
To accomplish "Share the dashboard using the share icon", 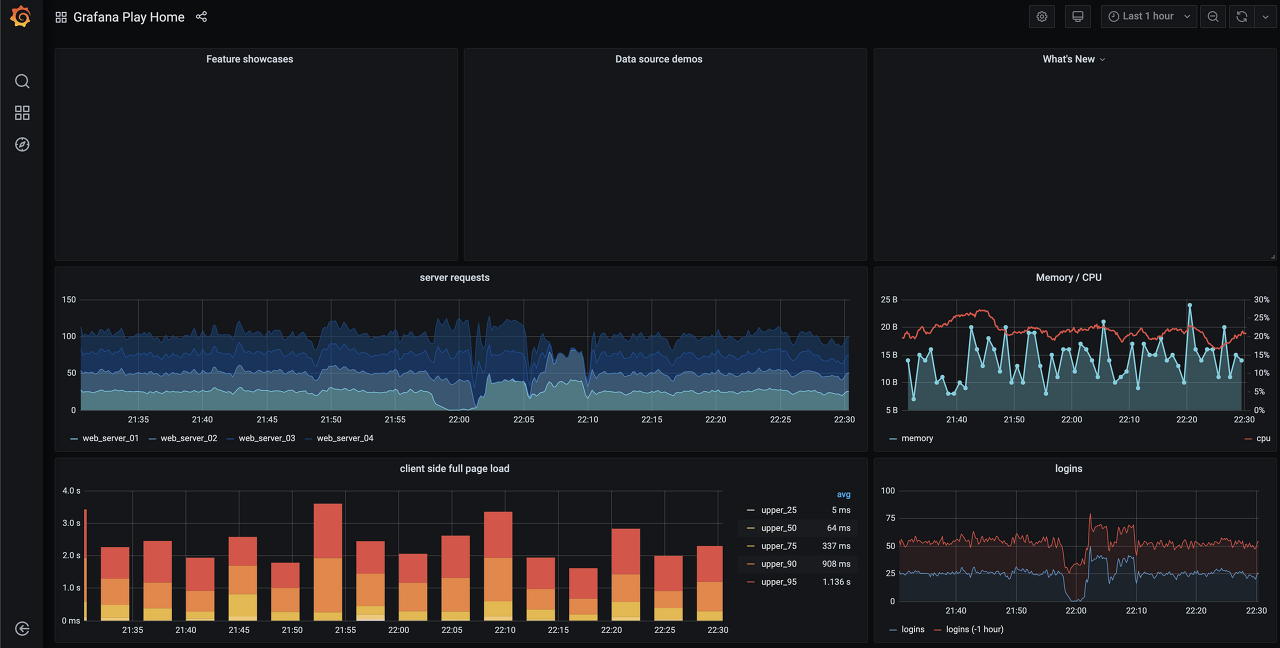I will [x=202, y=17].
